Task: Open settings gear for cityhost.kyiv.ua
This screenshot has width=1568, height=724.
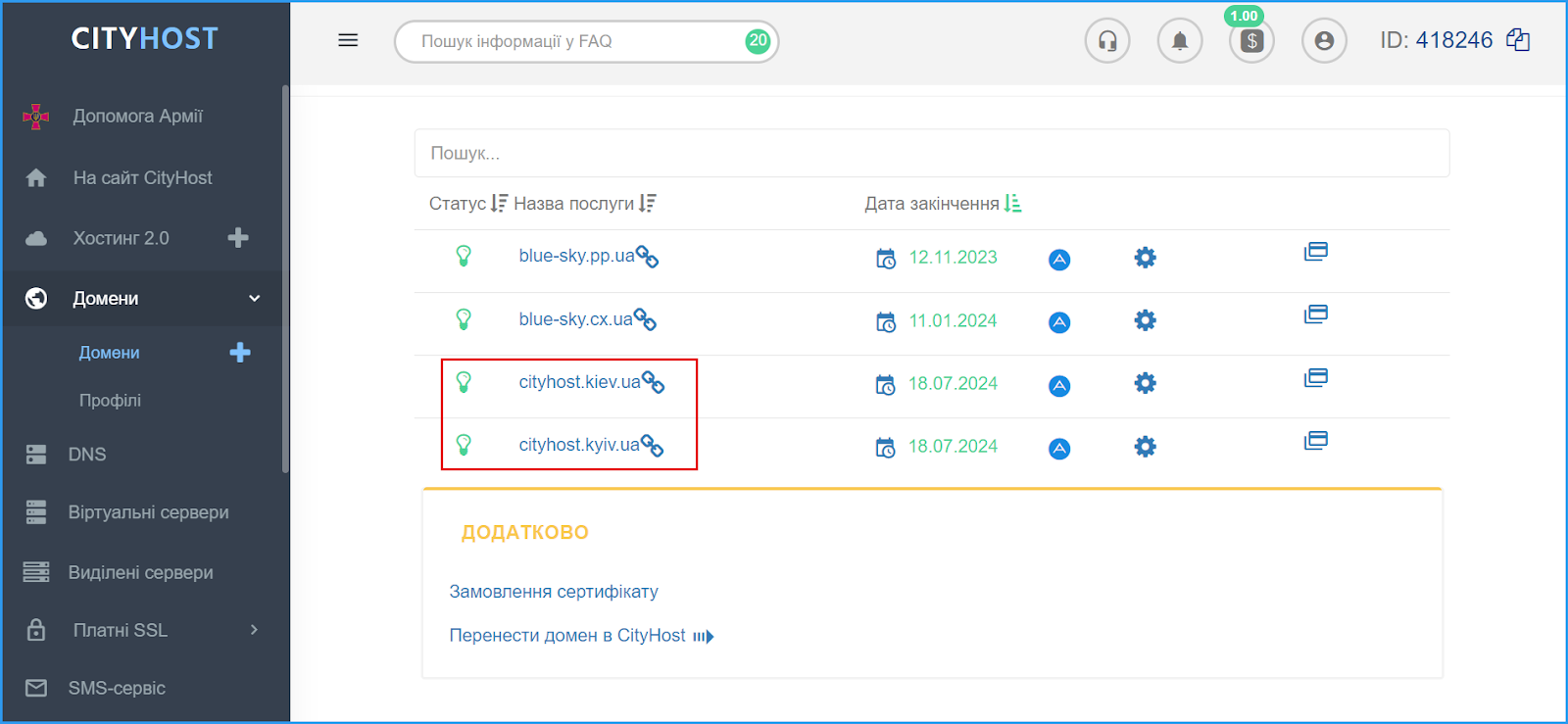Action: [1145, 447]
